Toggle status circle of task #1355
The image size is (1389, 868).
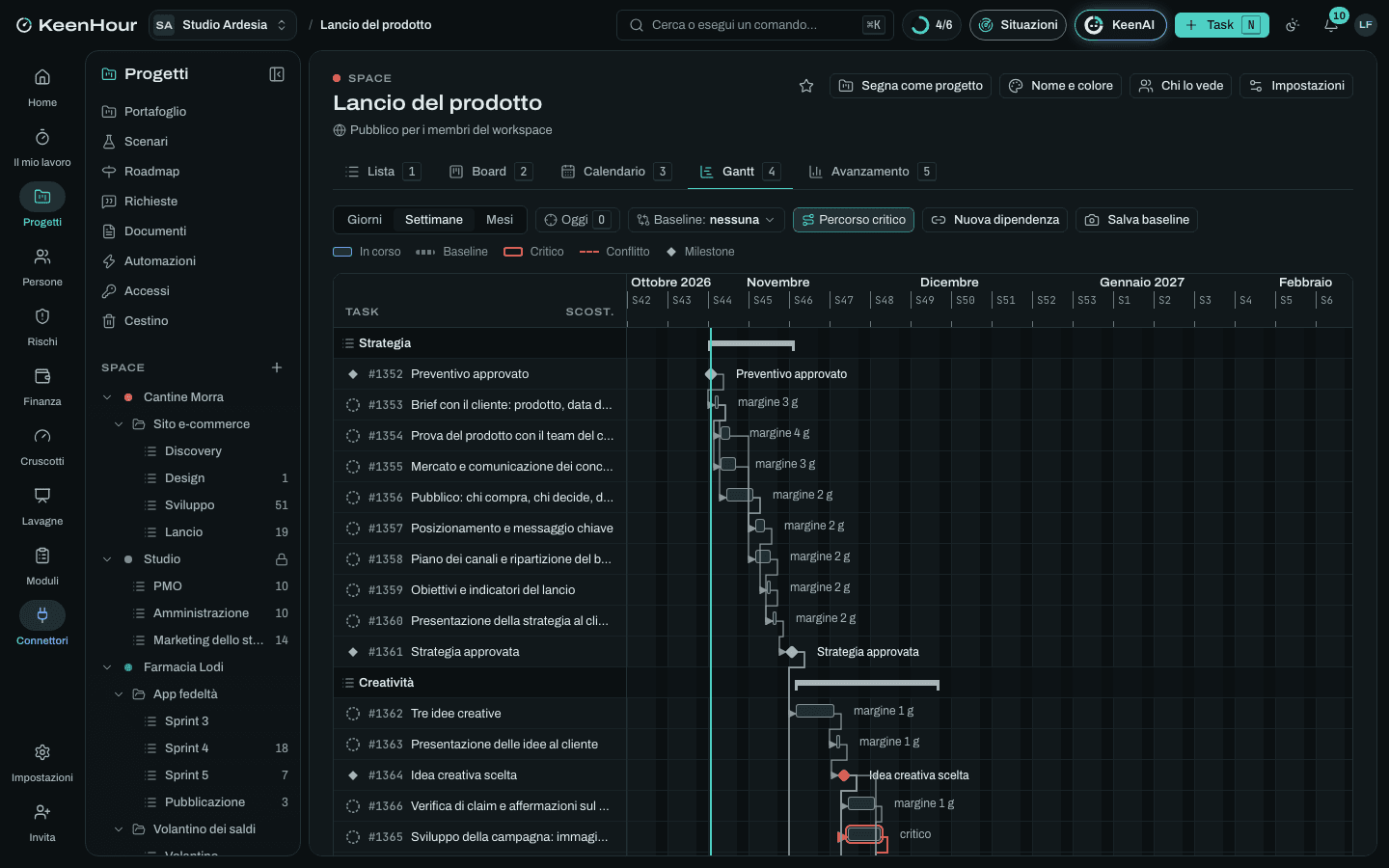353,467
